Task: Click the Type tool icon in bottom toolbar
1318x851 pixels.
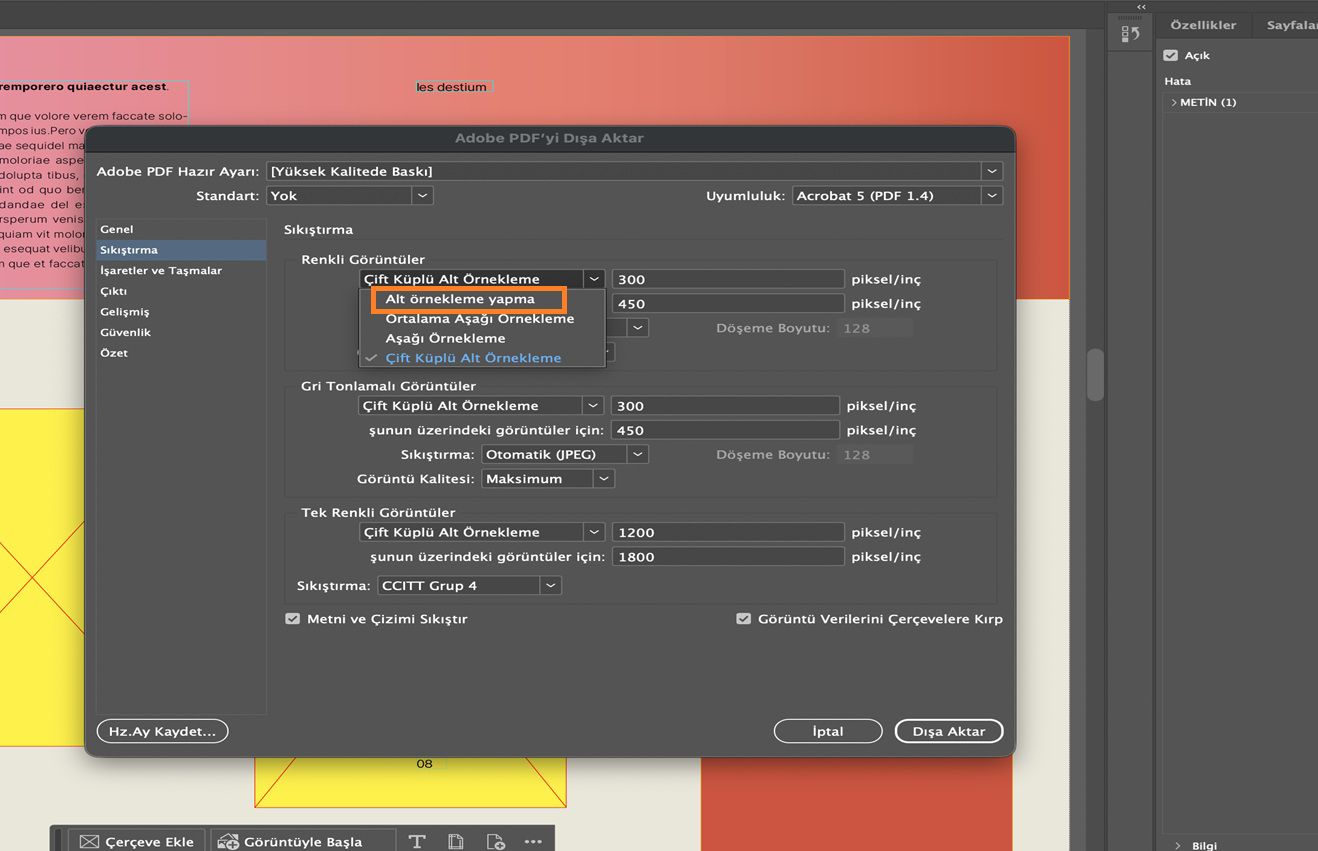Action: 417,842
